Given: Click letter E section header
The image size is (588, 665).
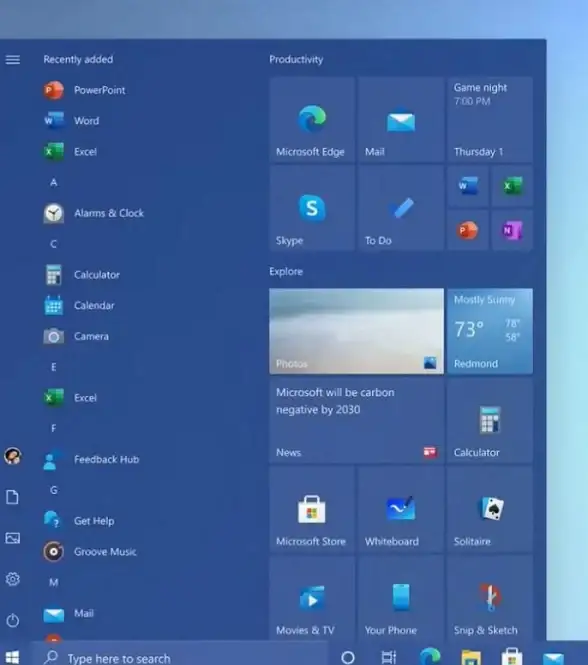Looking at the screenshot, I should coord(53,367).
